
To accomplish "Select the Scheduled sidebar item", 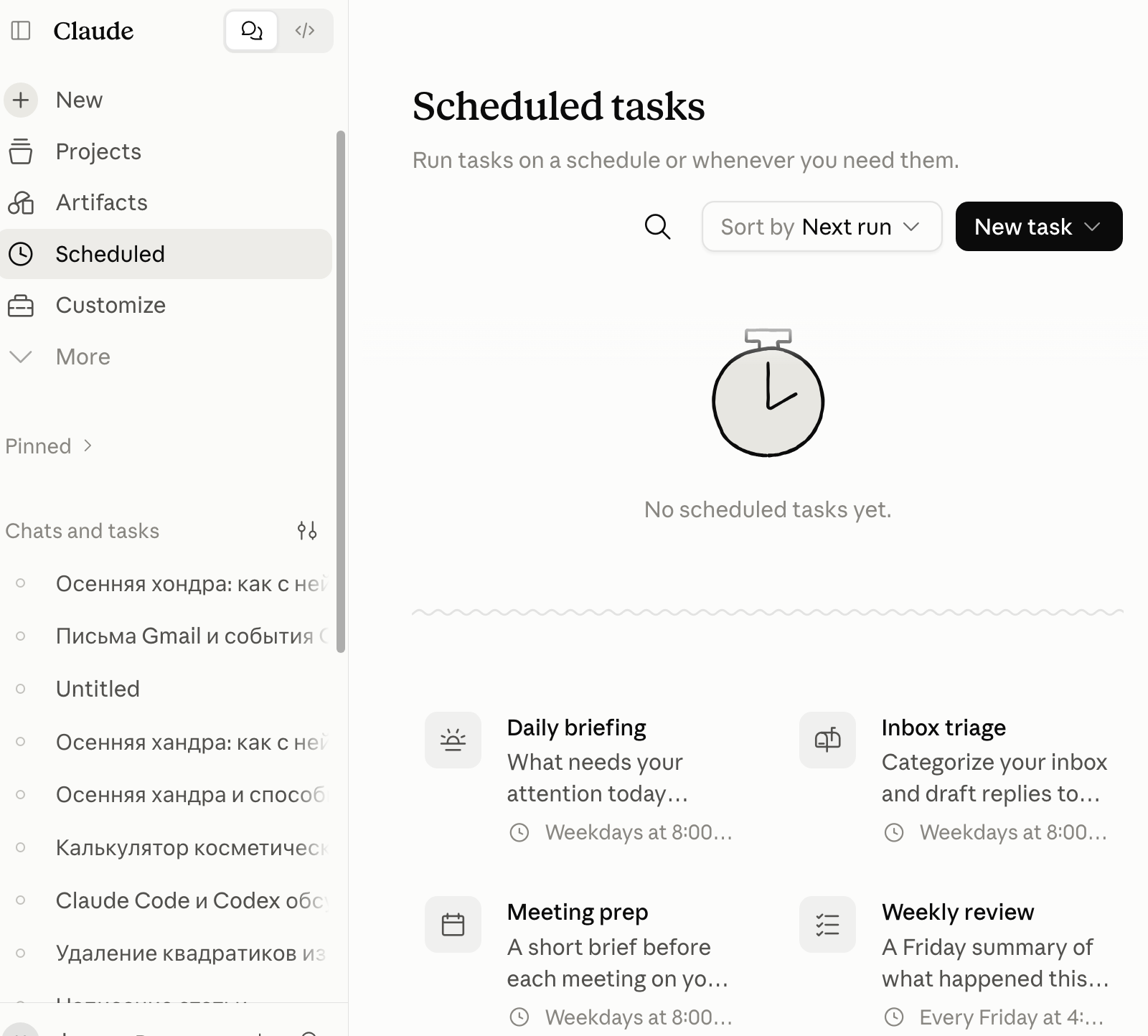I will (166, 254).
